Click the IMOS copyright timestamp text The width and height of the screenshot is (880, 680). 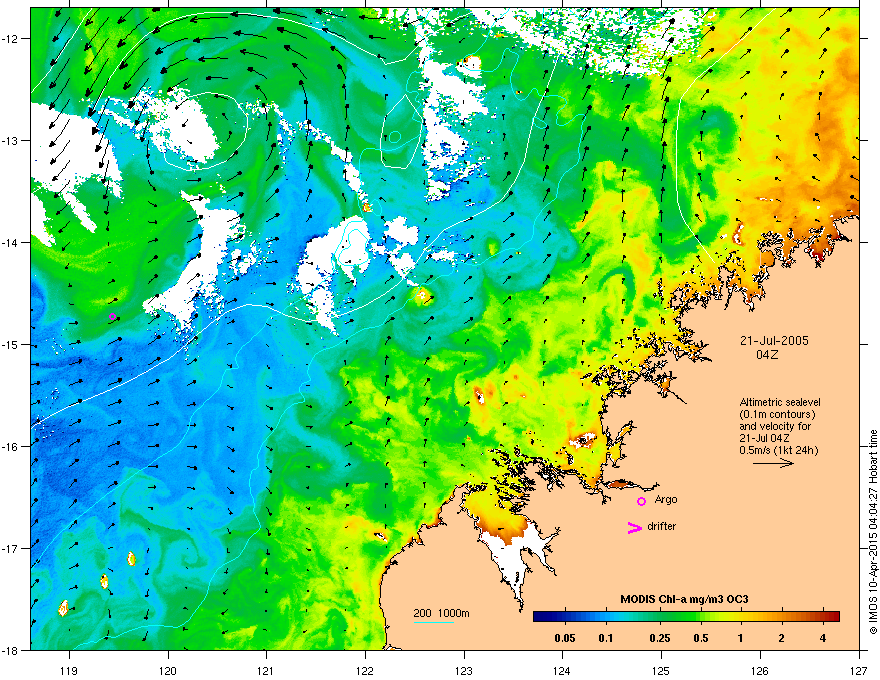(x=873, y=532)
